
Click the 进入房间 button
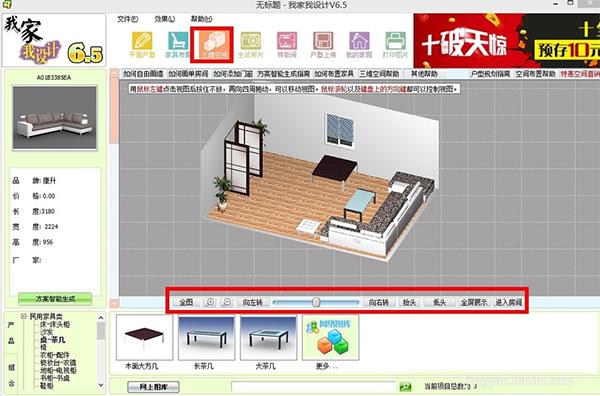coord(509,302)
